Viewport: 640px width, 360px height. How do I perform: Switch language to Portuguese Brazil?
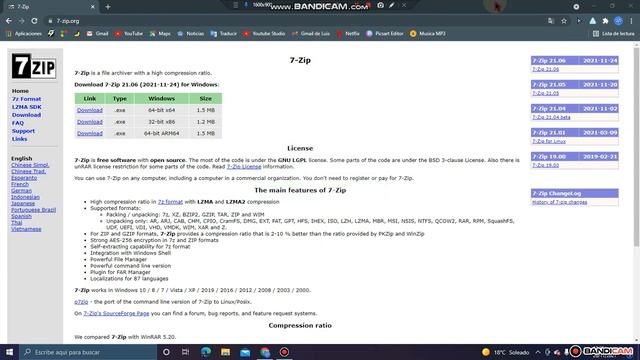tap(33, 210)
